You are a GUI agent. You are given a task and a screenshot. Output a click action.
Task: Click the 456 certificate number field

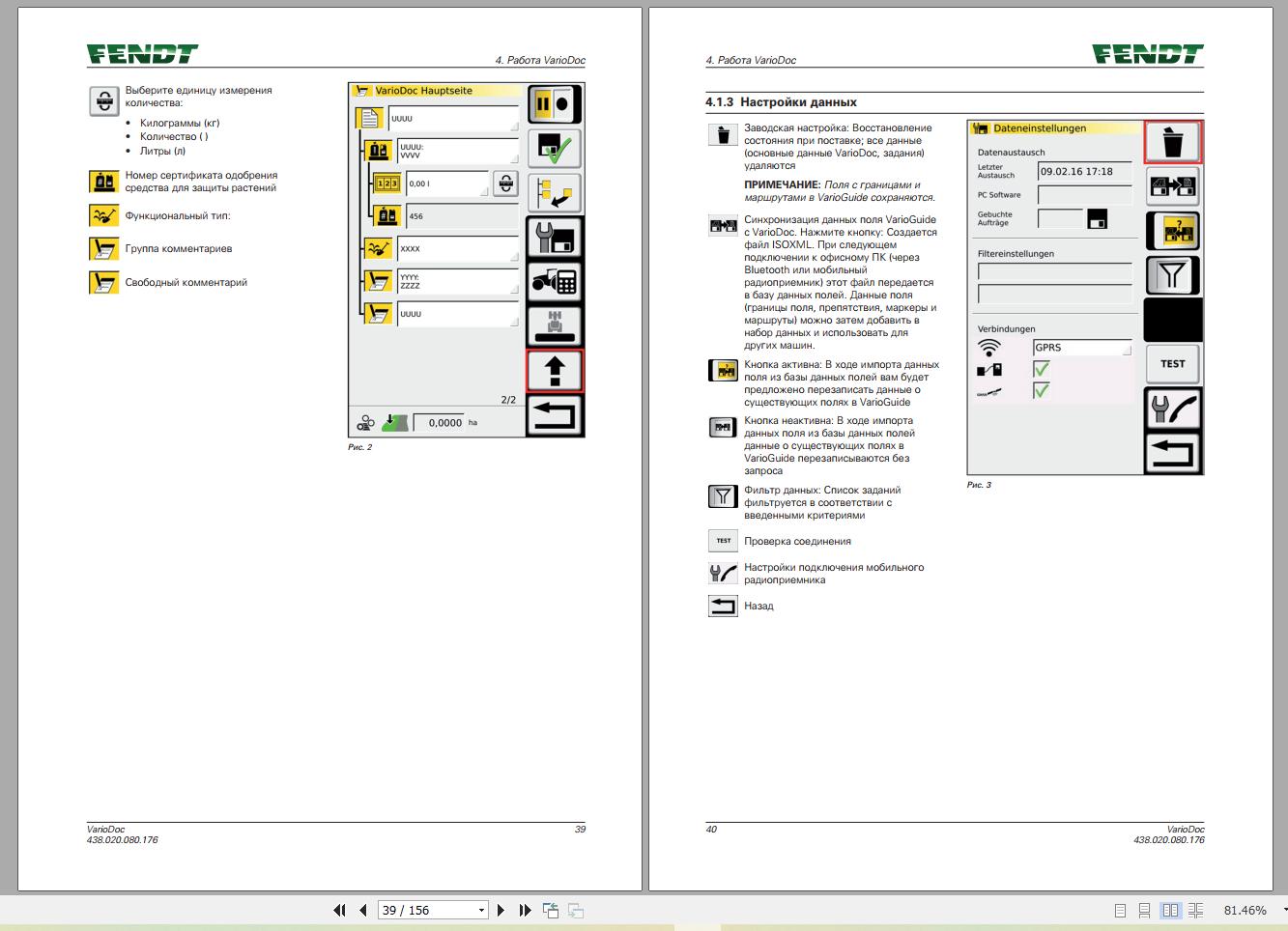(x=463, y=216)
